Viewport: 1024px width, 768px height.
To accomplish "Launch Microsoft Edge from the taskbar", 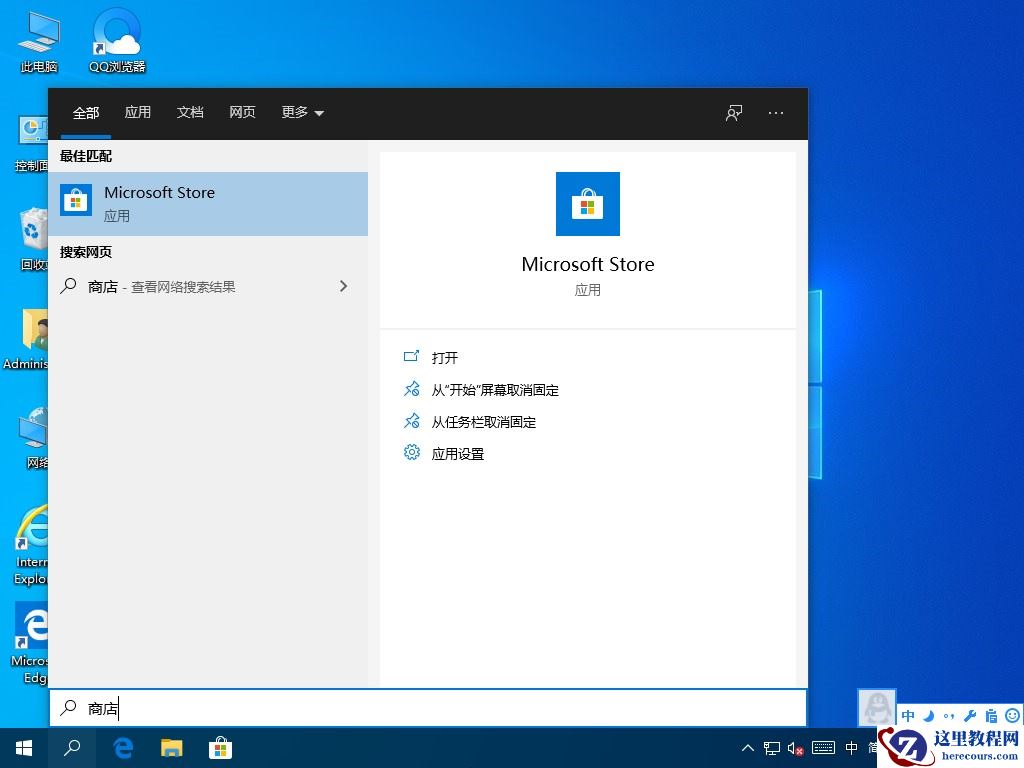I will [123, 747].
